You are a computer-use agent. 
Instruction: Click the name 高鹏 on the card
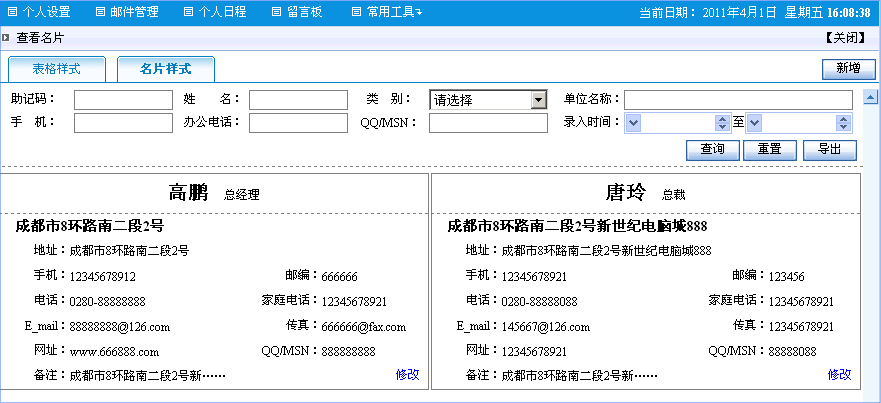tap(188, 193)
